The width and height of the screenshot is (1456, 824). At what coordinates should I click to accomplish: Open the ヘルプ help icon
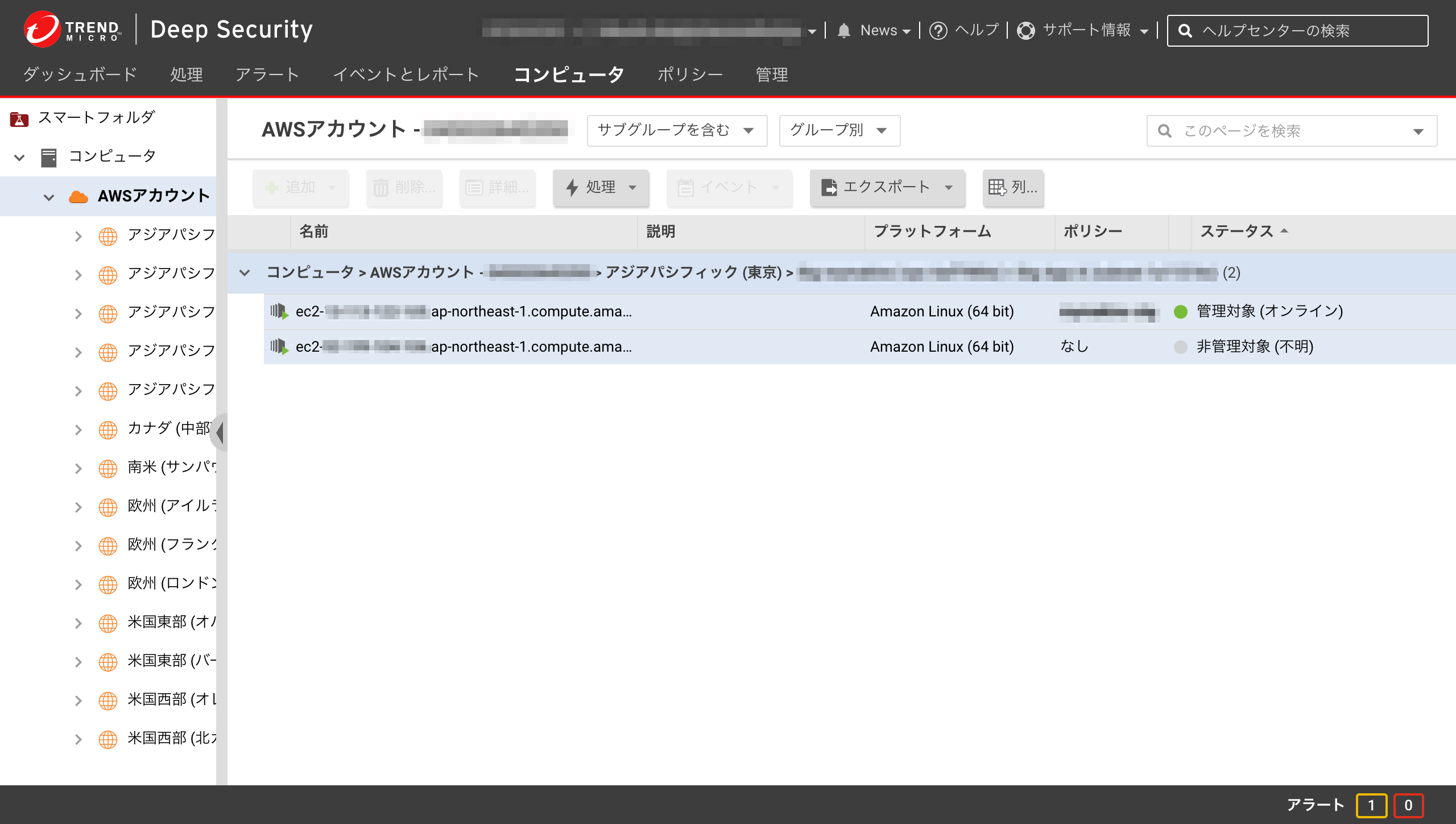937,30
